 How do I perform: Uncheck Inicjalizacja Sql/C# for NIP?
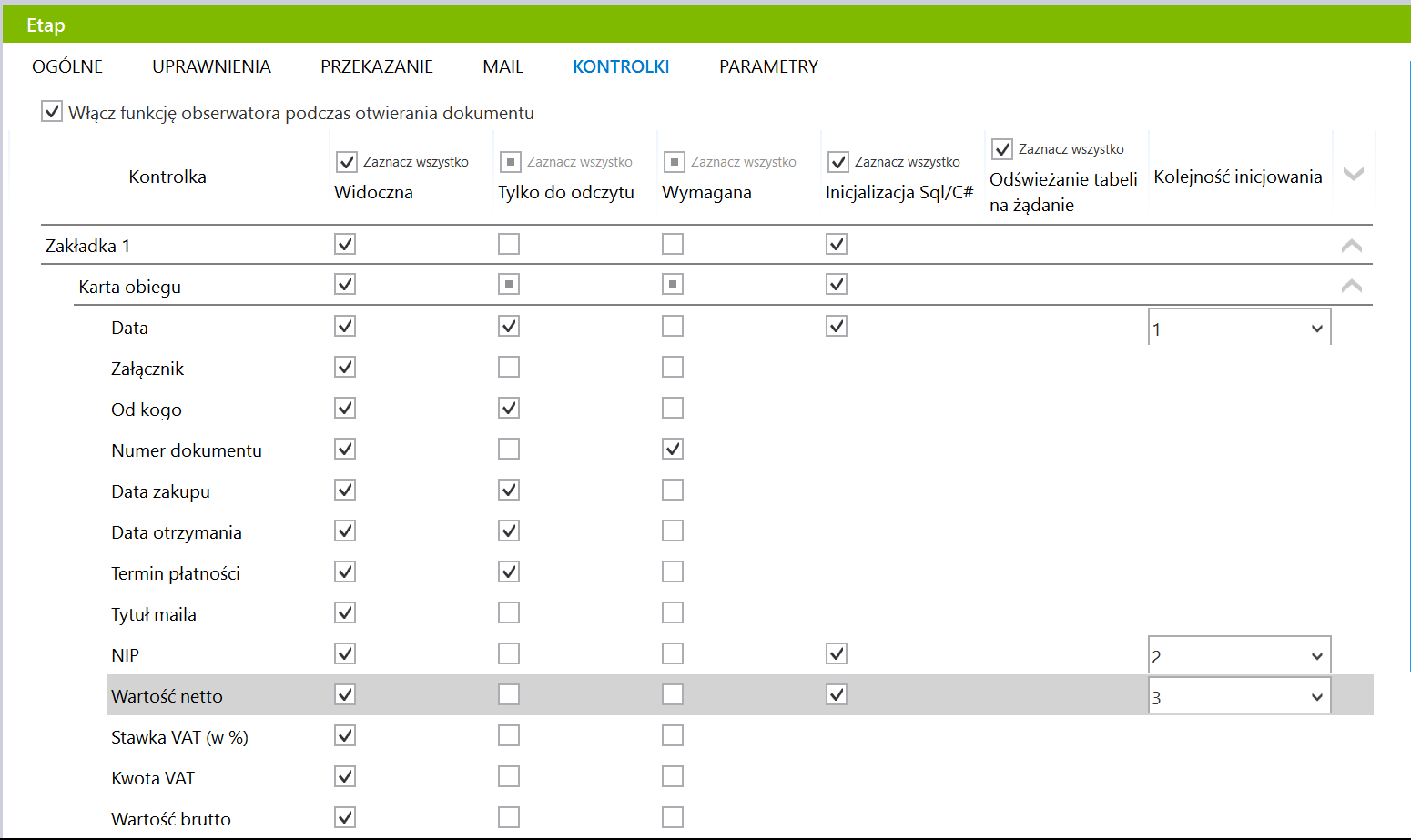(837, 653)
